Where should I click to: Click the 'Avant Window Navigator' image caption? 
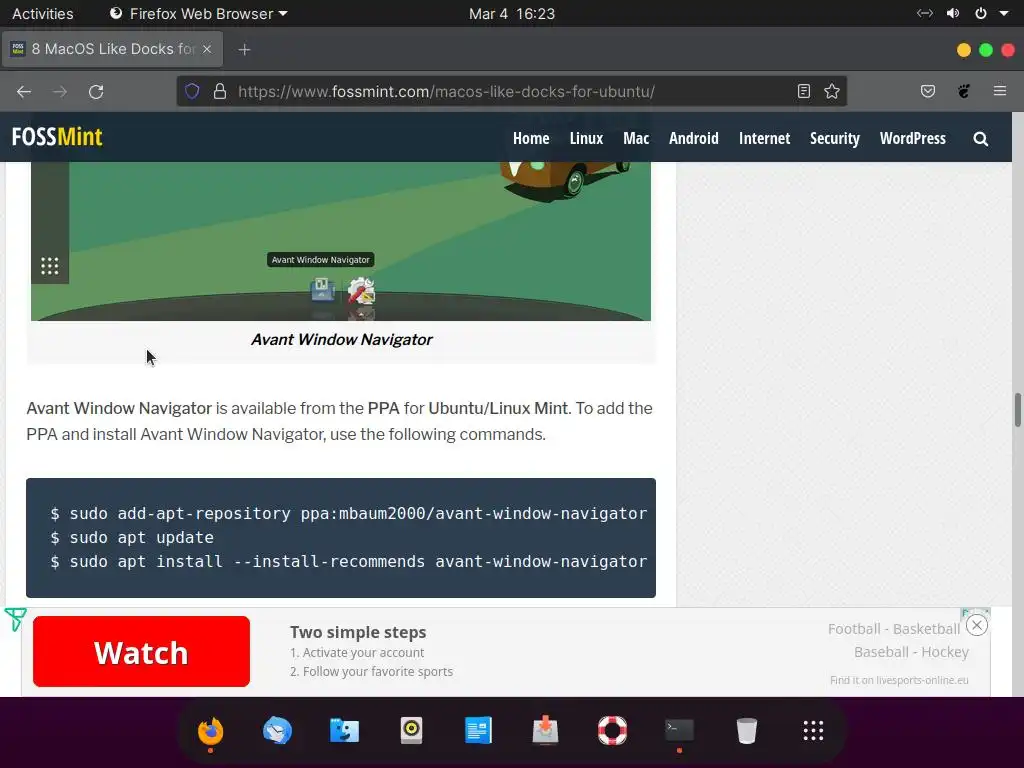(x=342, y=340)
